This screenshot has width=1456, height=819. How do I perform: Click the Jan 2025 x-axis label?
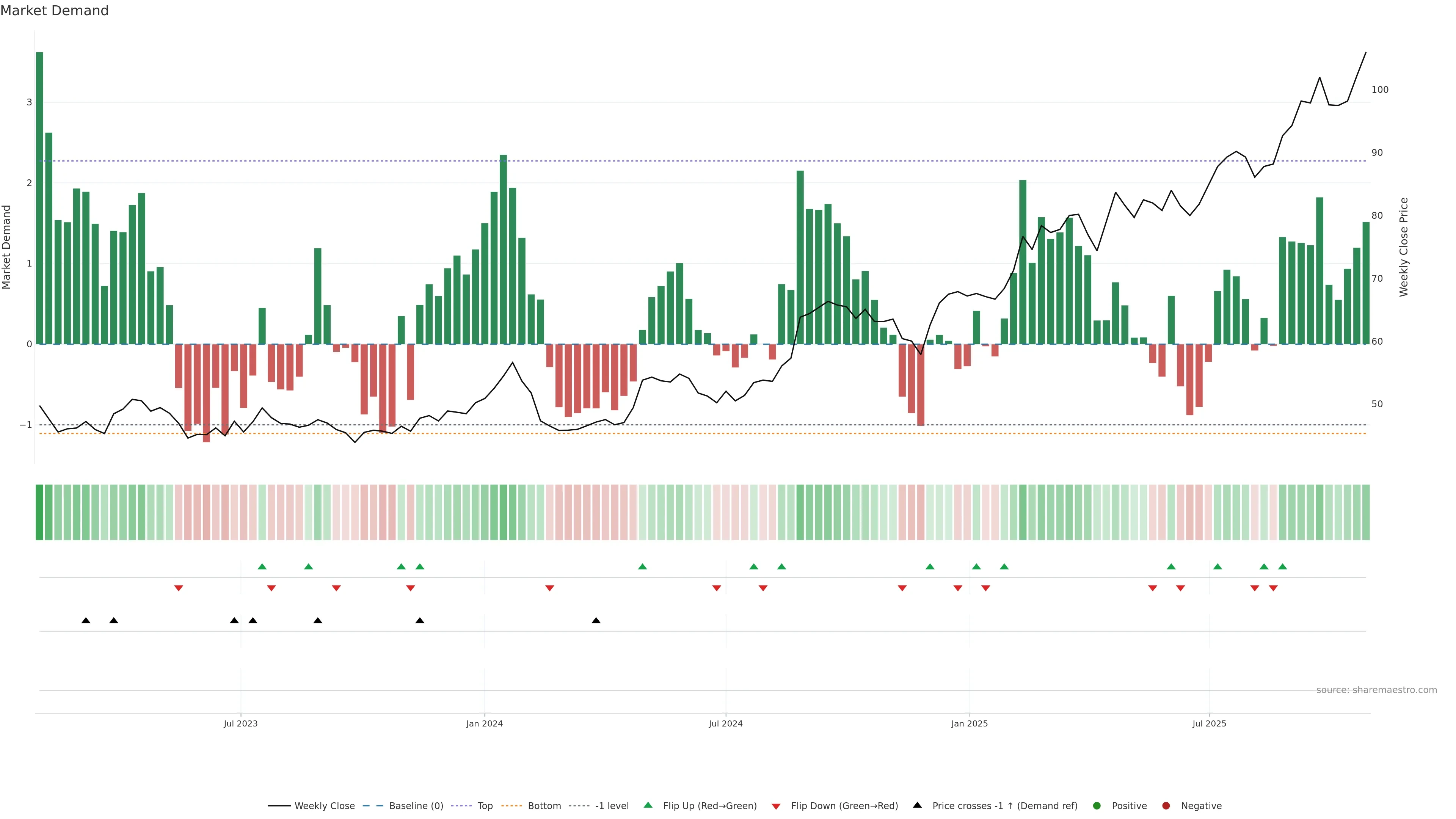point(970,724)
